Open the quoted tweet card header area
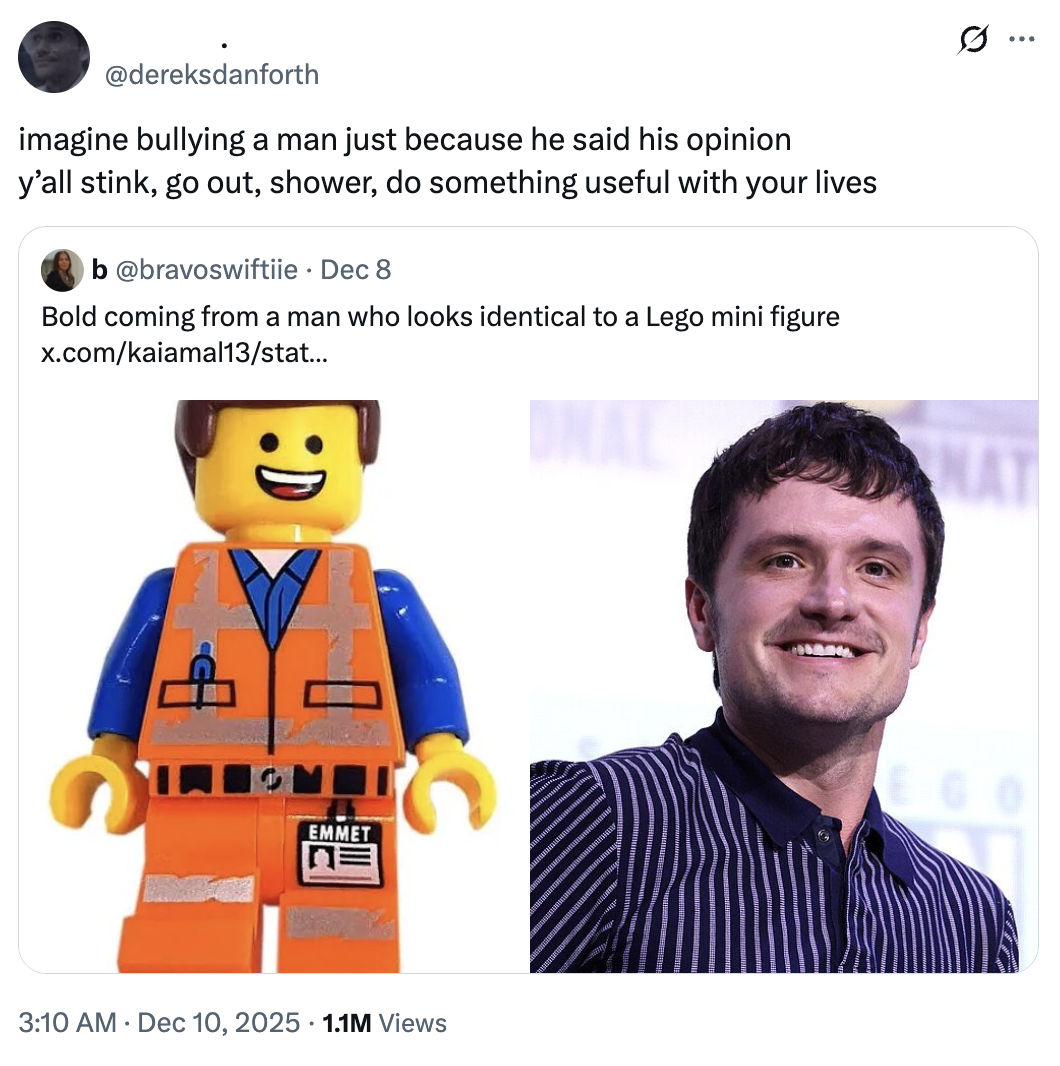Screen dimensions: 1060x1066 coord(216,270)
